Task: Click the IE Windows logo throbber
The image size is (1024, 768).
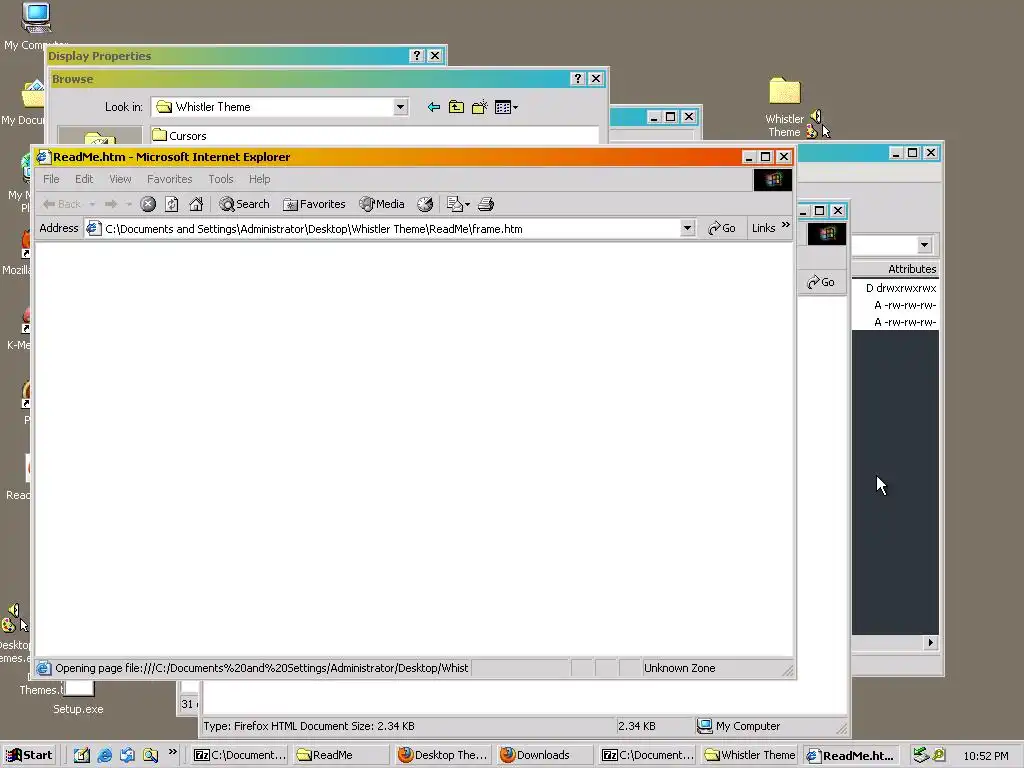Action: pyautogui.click(x=773, y=180)
